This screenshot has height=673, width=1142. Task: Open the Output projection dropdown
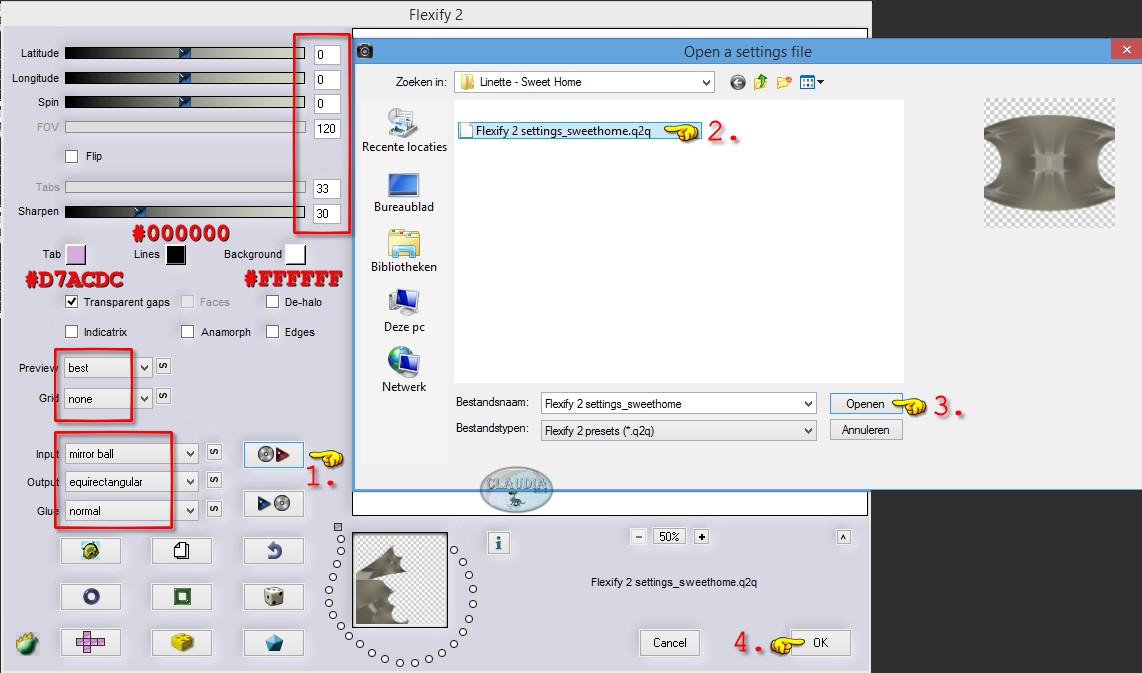coord(131,482)
